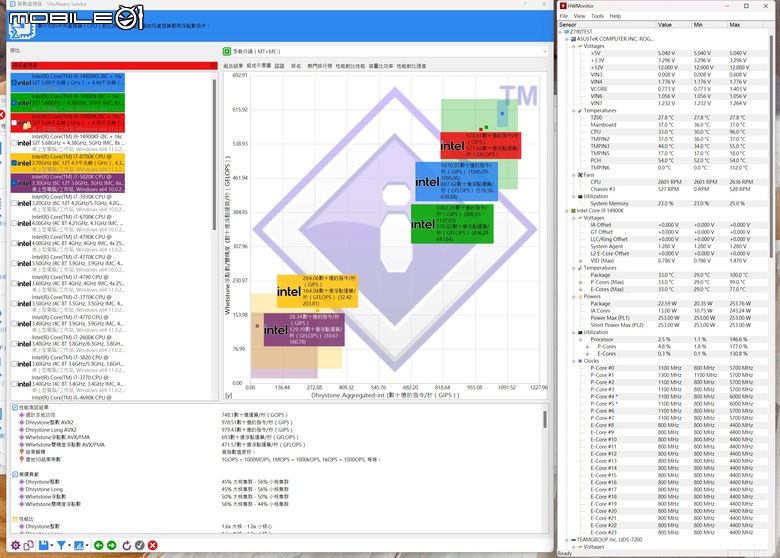Viewport: 780px width, 558px height.
Task: Open the filter icon's dropdown arrow
Action: [x=69, y=546]
